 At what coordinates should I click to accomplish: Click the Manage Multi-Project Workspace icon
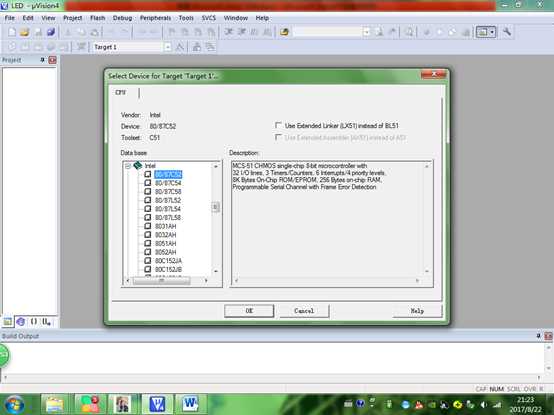click(210, 47)
